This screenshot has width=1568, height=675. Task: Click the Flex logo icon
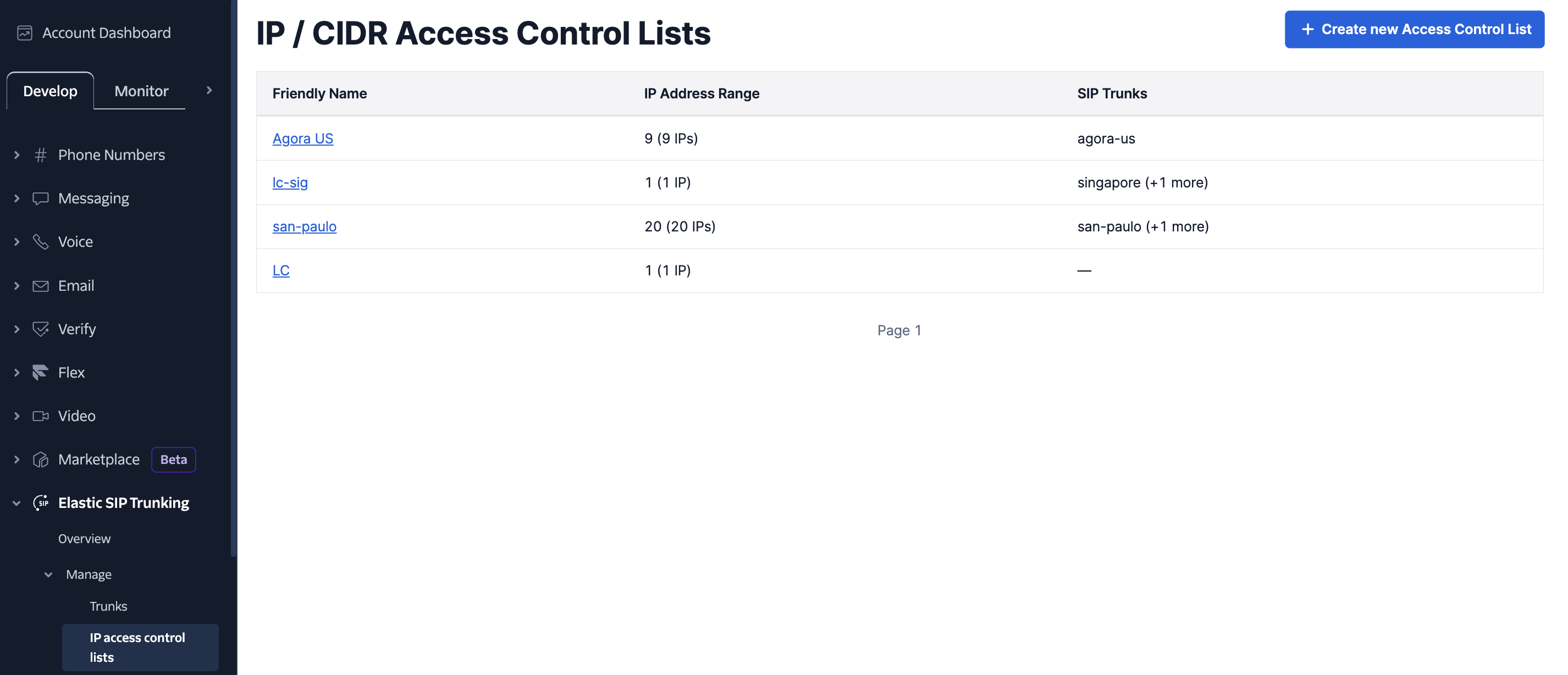[40, 372]
